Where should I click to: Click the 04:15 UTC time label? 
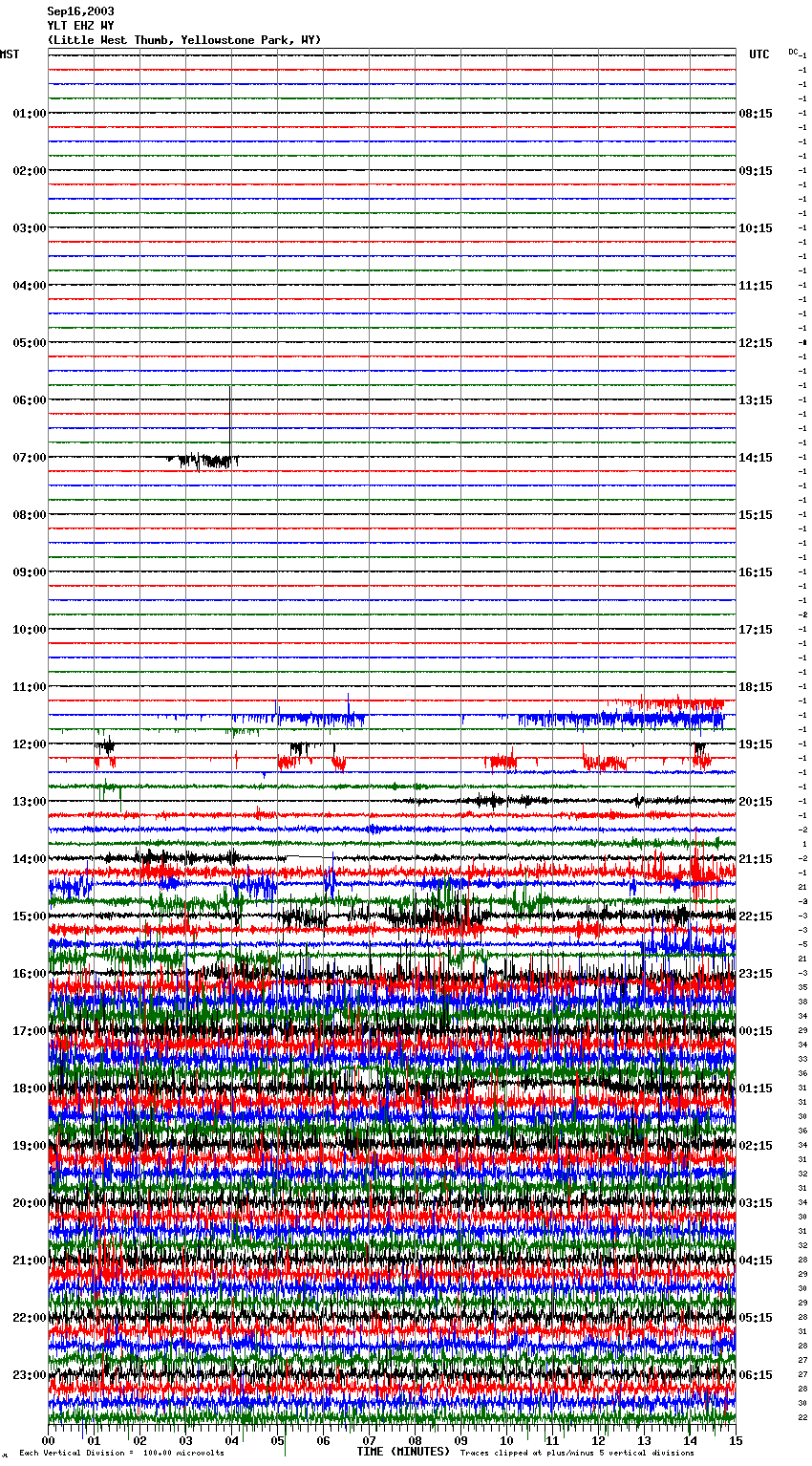click(756, 1261)
